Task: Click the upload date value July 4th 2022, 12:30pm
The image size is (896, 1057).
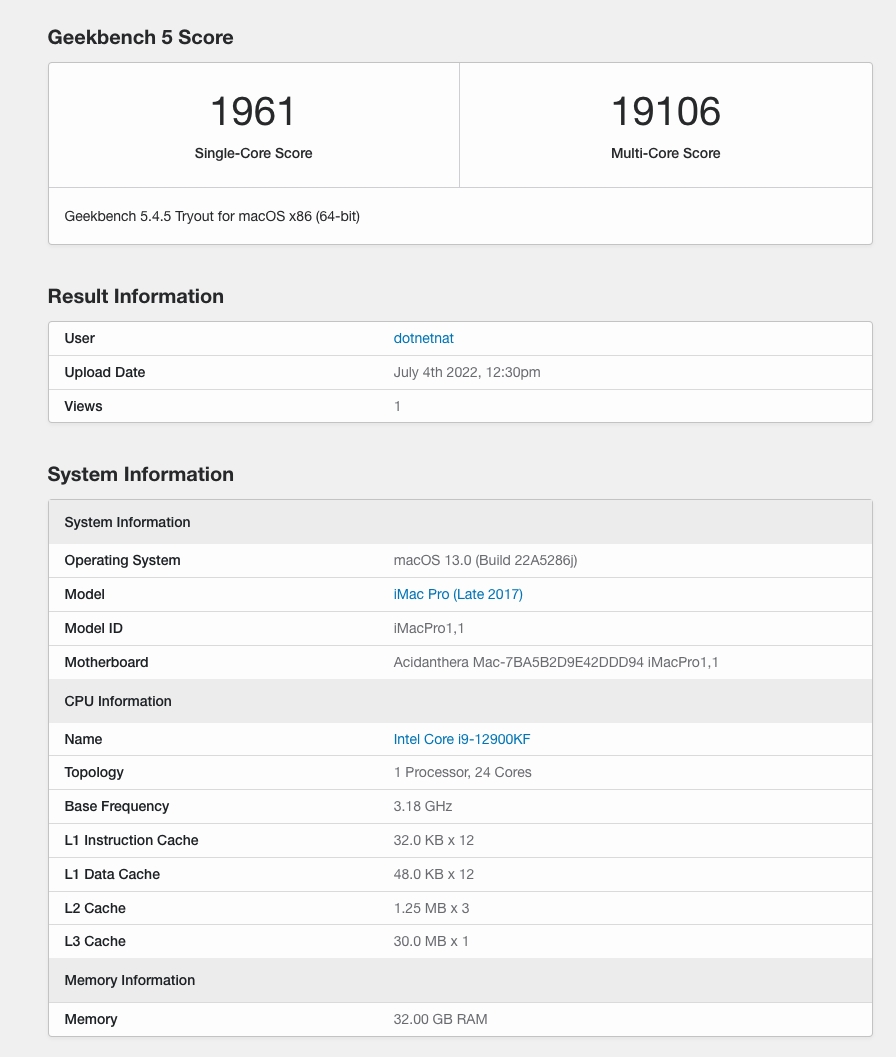Action: coord(467,373)
